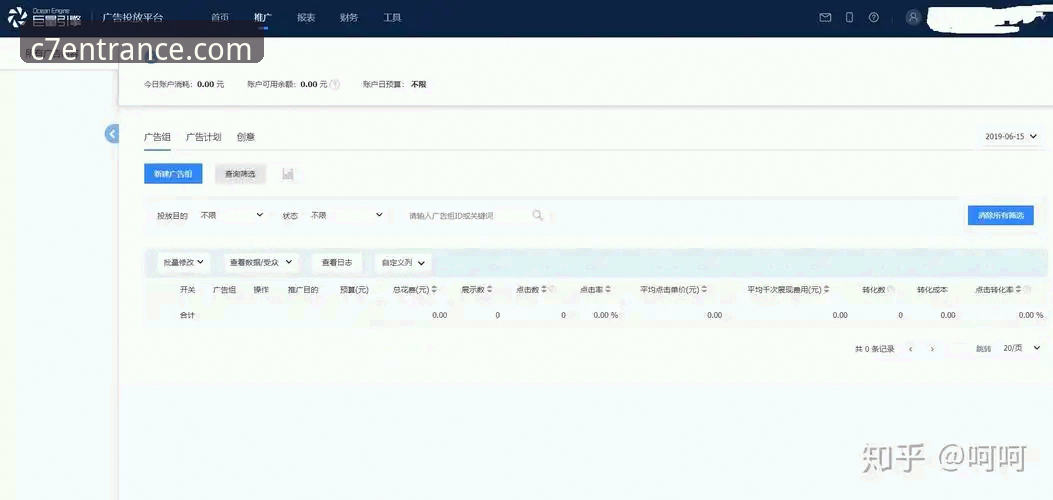Switch to the 广告计划 tab
The image size is (1053, 500).
(x=203, y=137)
